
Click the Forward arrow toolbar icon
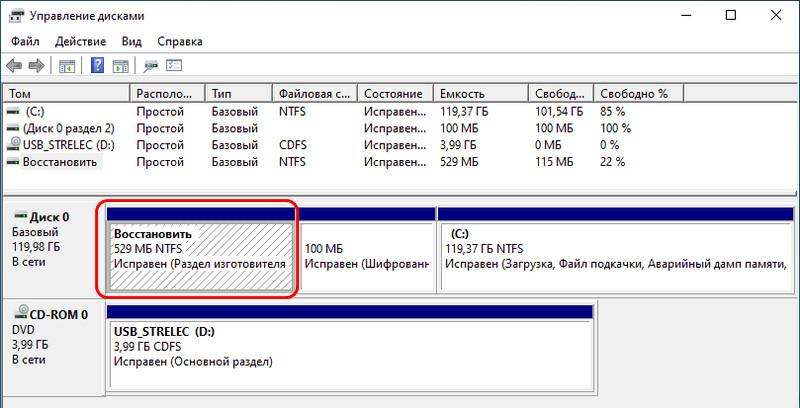pyautogui.click(x=36, y=65)
